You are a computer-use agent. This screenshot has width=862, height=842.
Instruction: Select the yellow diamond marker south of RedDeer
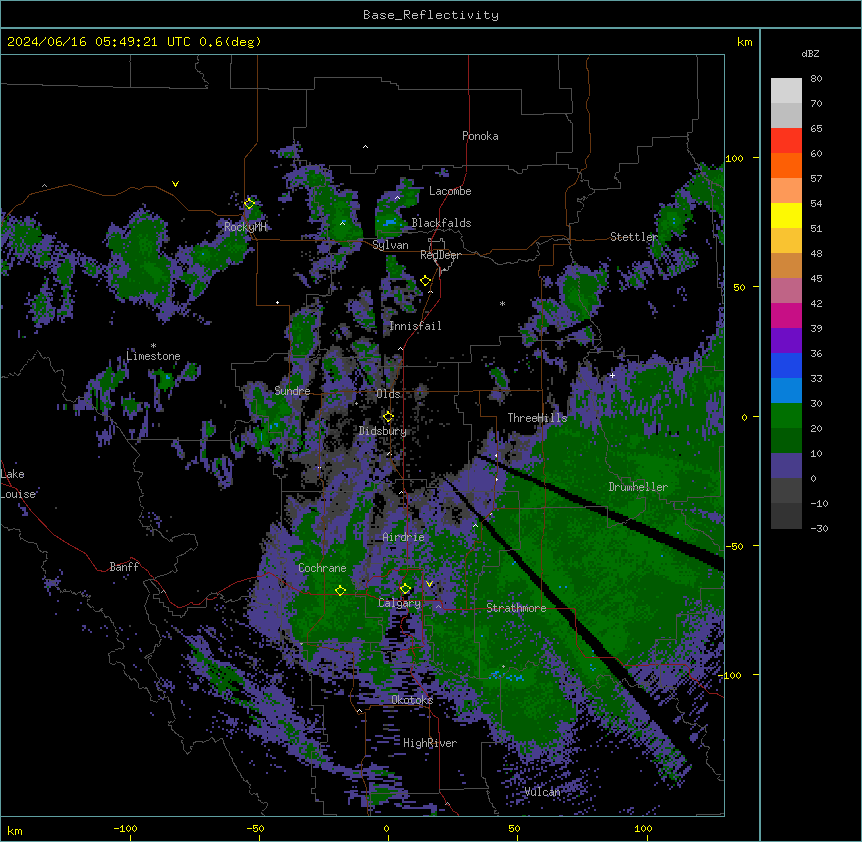425,281
